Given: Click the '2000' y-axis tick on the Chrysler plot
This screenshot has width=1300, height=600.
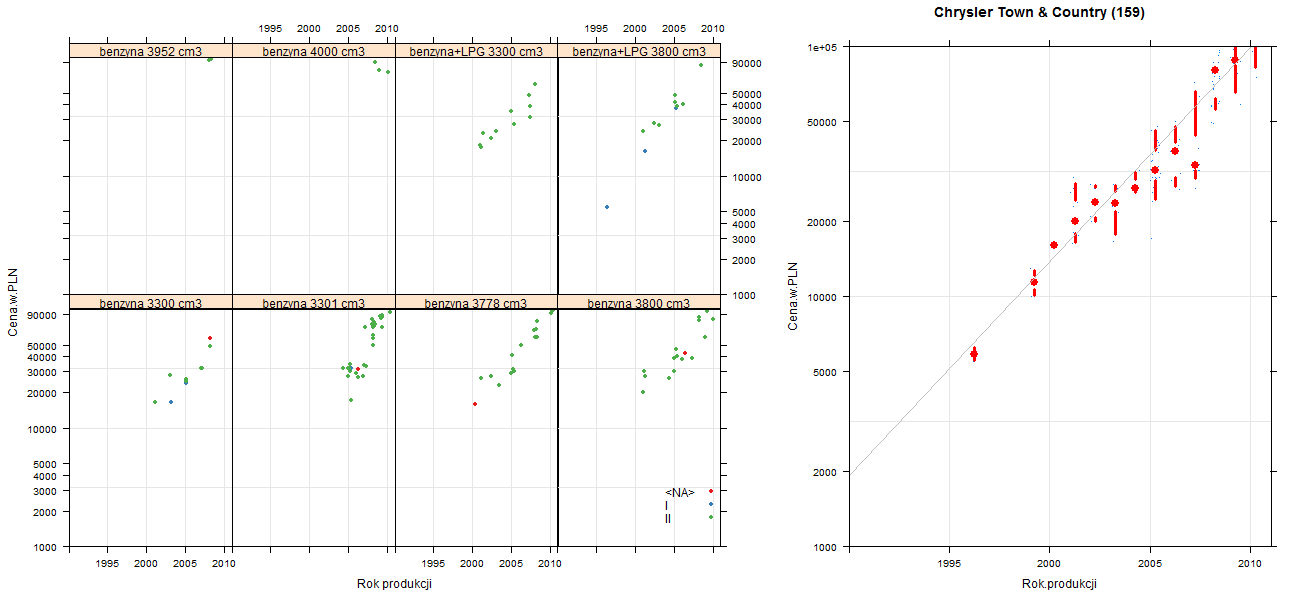Looking at the screenshot, I should point(827,471).
